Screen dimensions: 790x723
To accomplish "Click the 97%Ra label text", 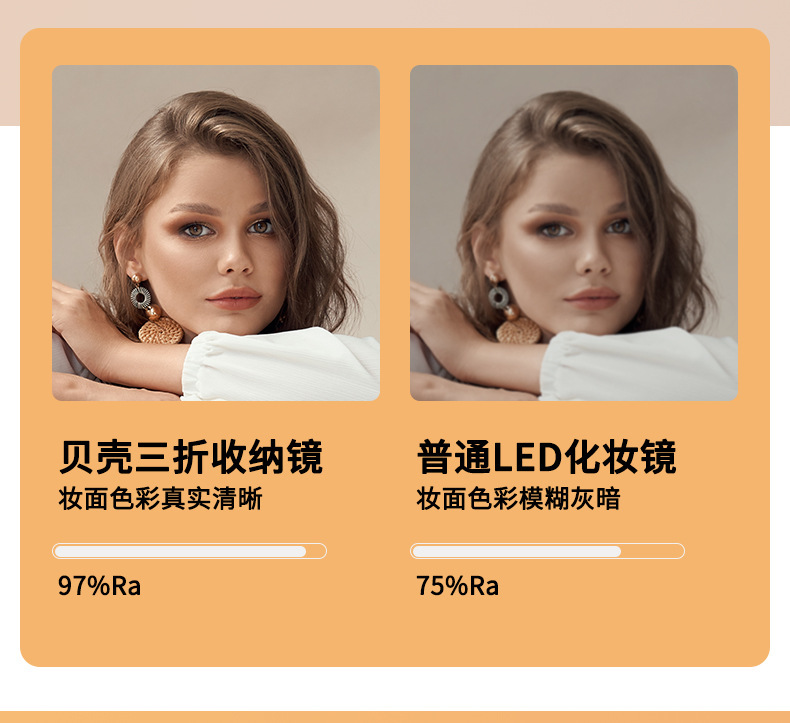I will [99, 585].
